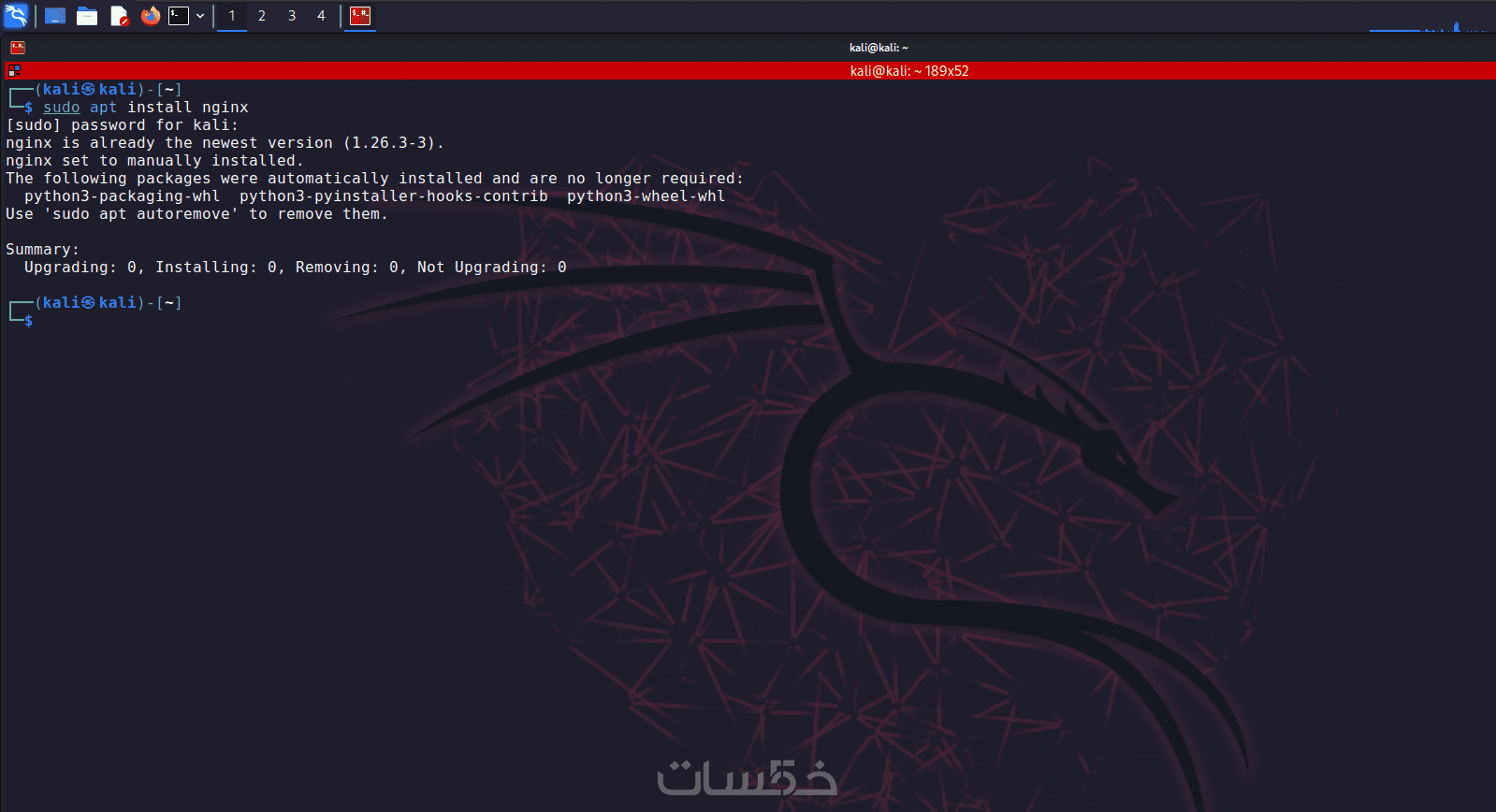This screenshot has width=1496, height=812.
Task: Launch the Firefox browser icon
Action: [x=151, y=16]
